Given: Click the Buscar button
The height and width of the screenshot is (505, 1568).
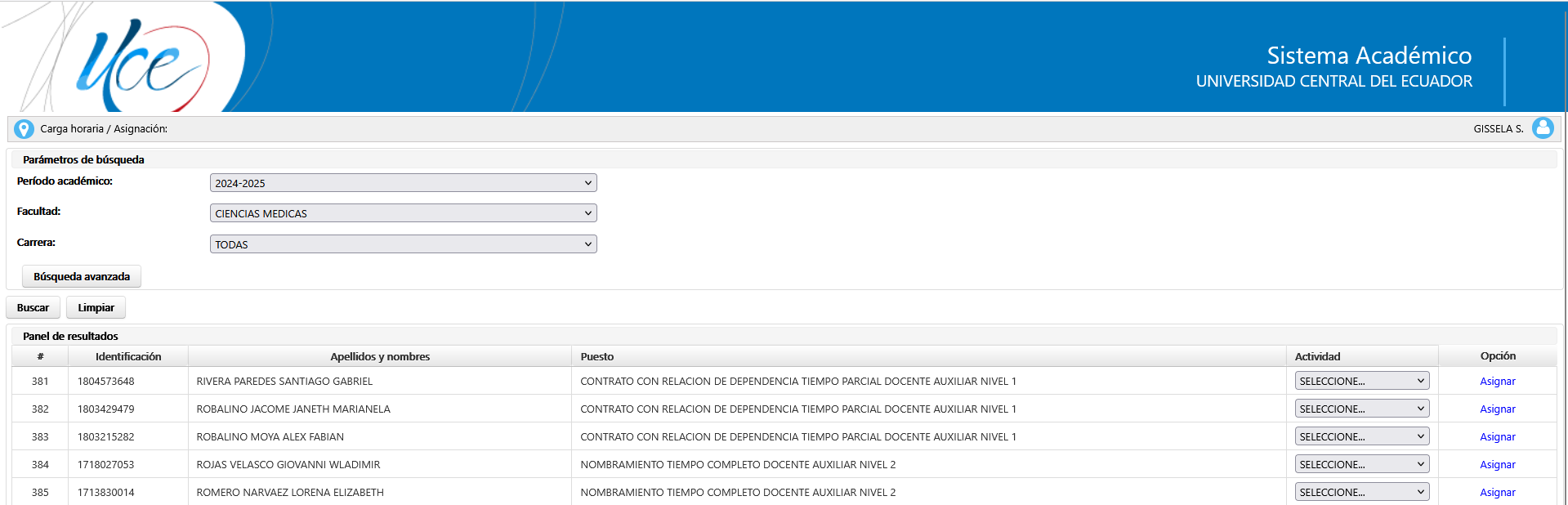Looking at the screenshot, I should coord(33,307).
